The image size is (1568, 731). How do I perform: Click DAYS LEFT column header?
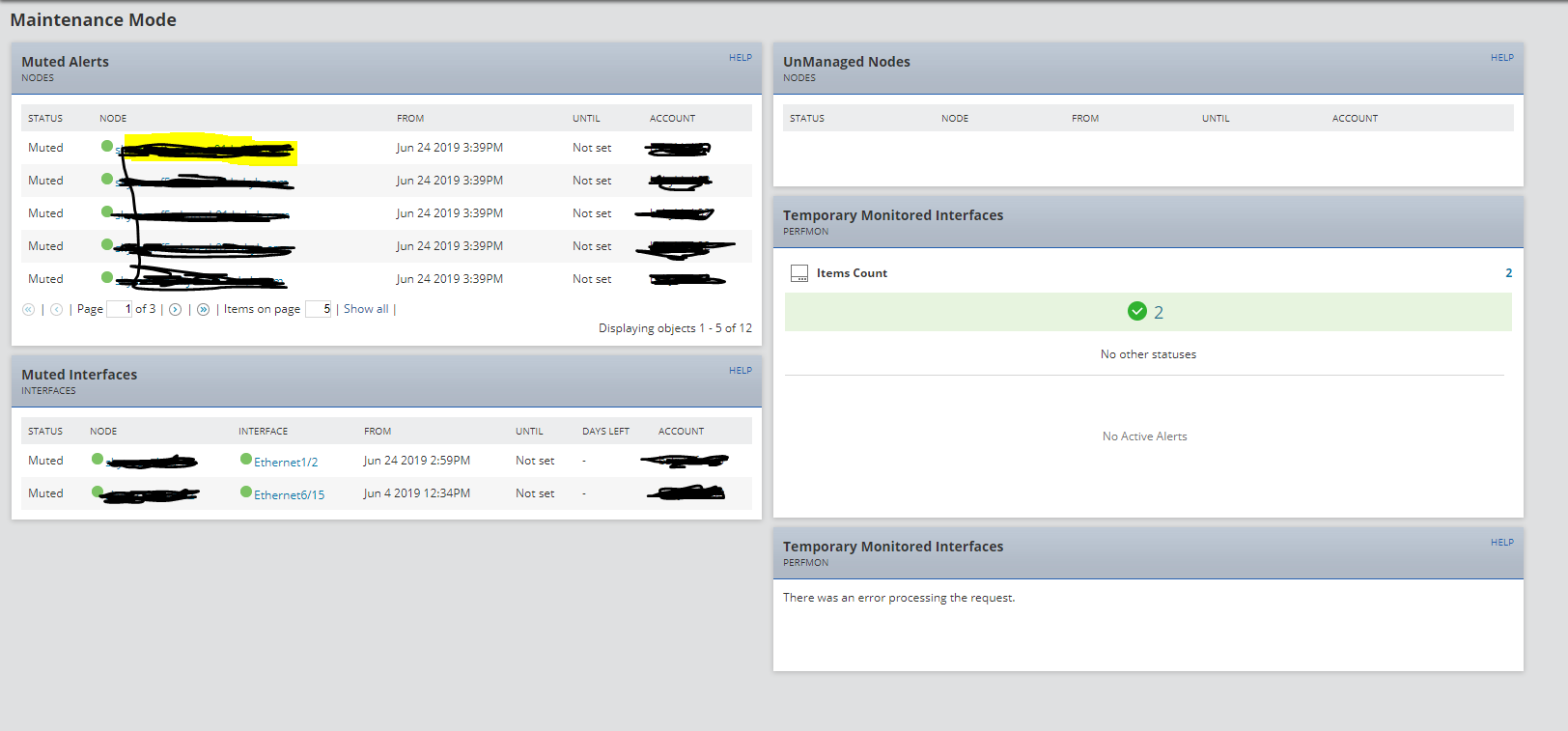coord(605,432)
